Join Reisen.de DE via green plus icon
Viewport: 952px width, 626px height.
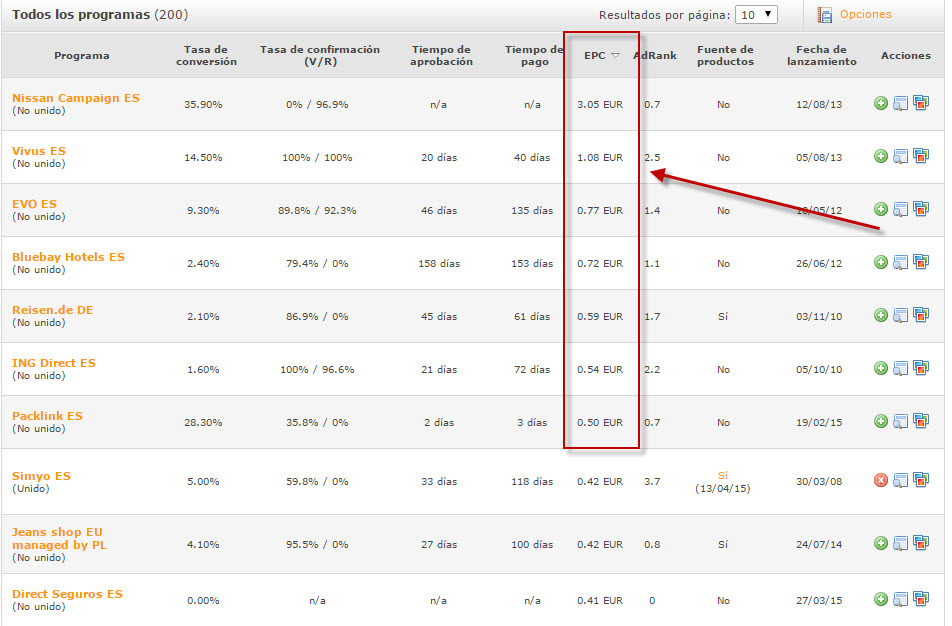[880, 315]
